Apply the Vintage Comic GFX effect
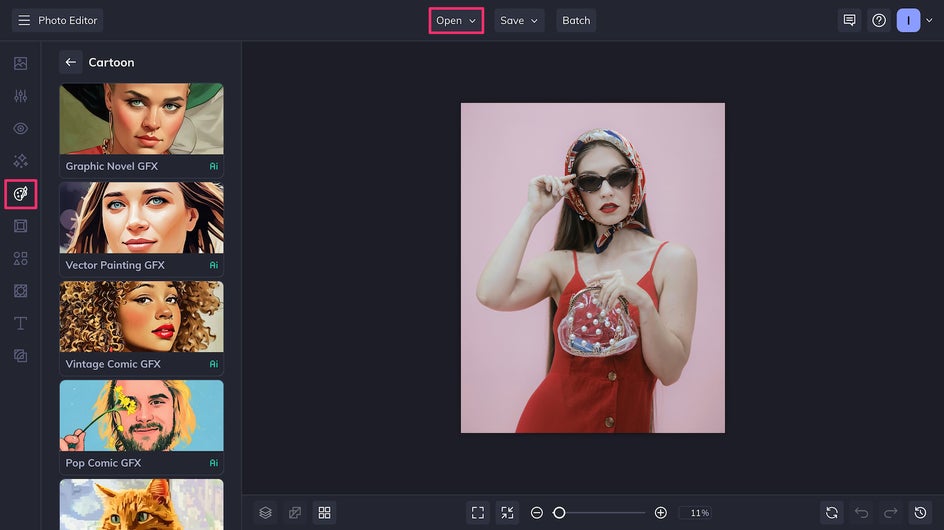The image size is (944, 530). pyautogui.click(x=141, y=328)
